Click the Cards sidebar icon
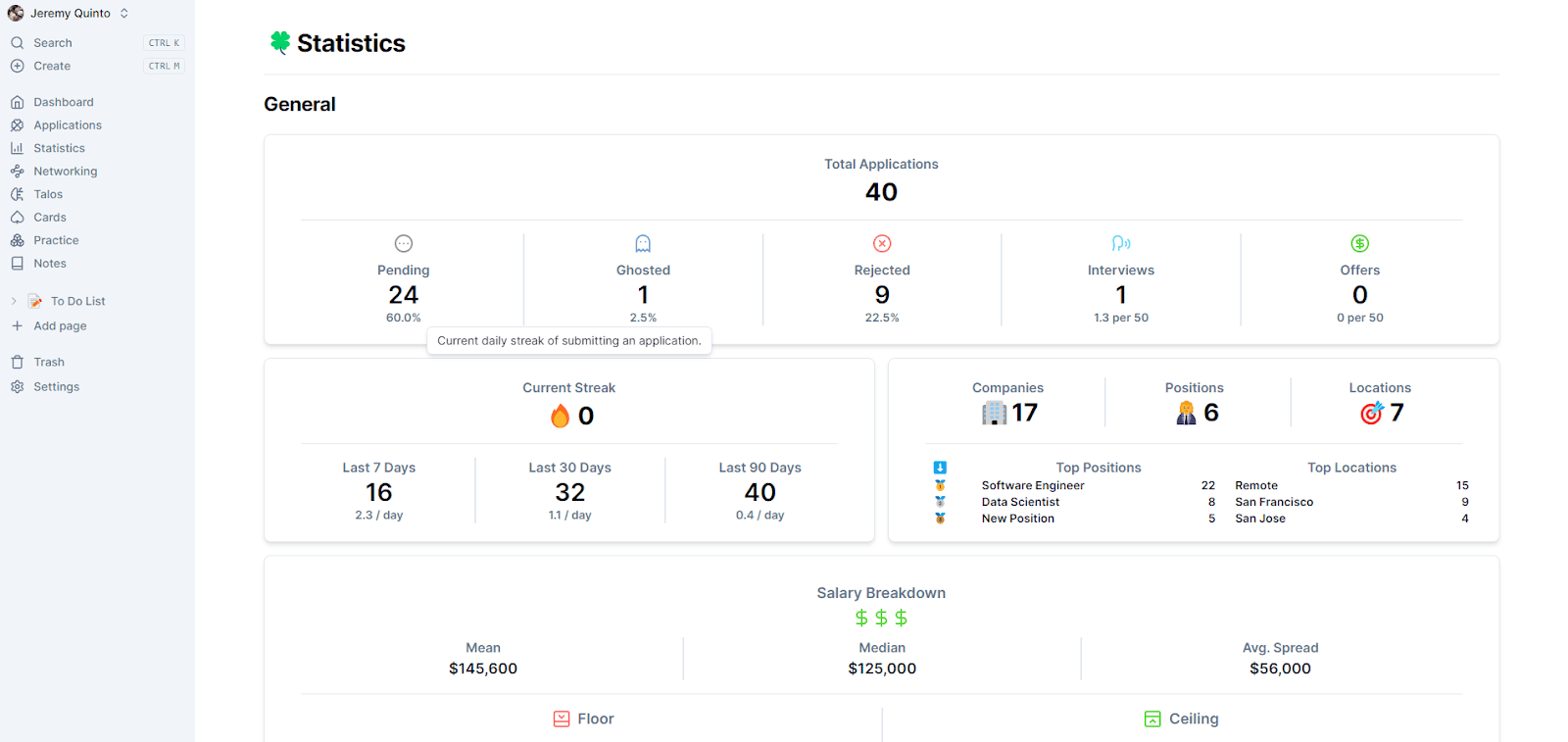The width and height of the screenshot is (1568, 742). click(18, 218)
